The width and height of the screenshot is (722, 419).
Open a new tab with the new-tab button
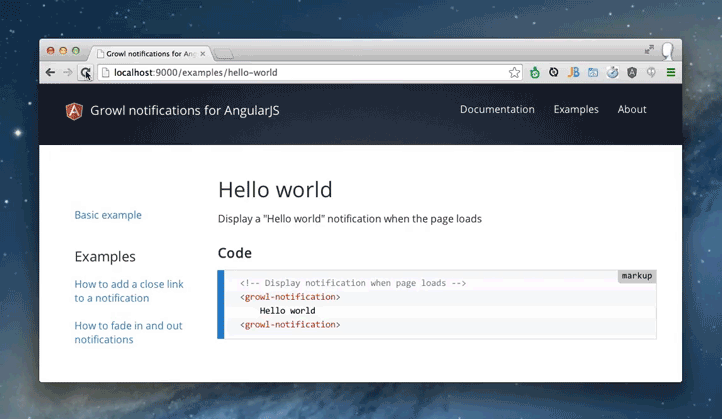point(224,54)
